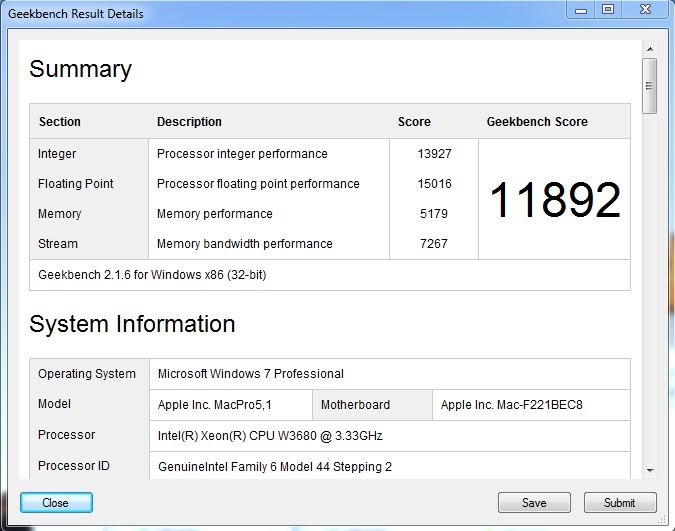Click the System Information heading
The width and height of the screenshot is (675, 531).
pos(132,324)
